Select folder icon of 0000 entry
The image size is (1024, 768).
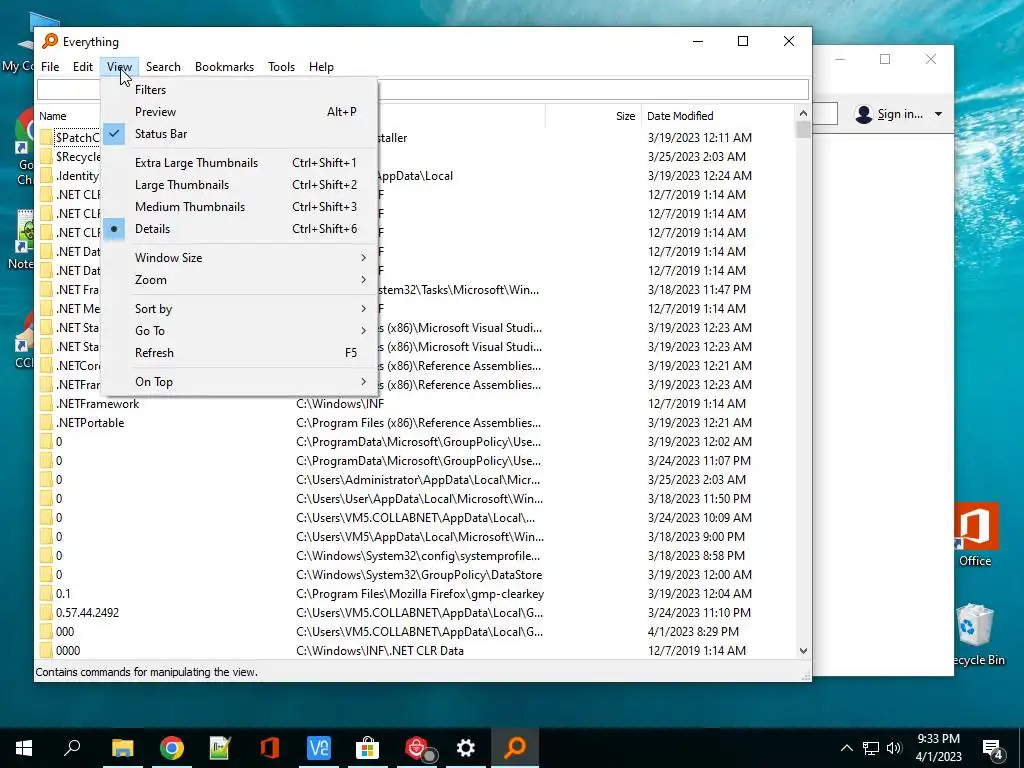(45, 650)
